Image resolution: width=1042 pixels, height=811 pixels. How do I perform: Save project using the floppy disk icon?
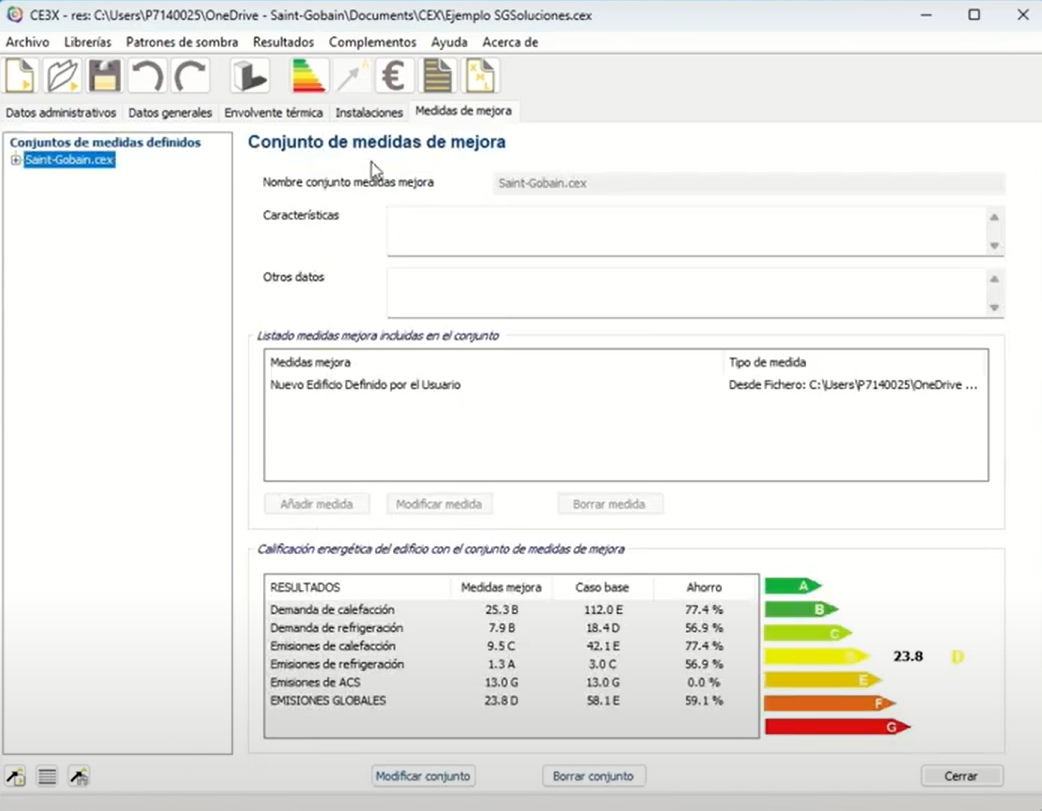click(104, 76)
